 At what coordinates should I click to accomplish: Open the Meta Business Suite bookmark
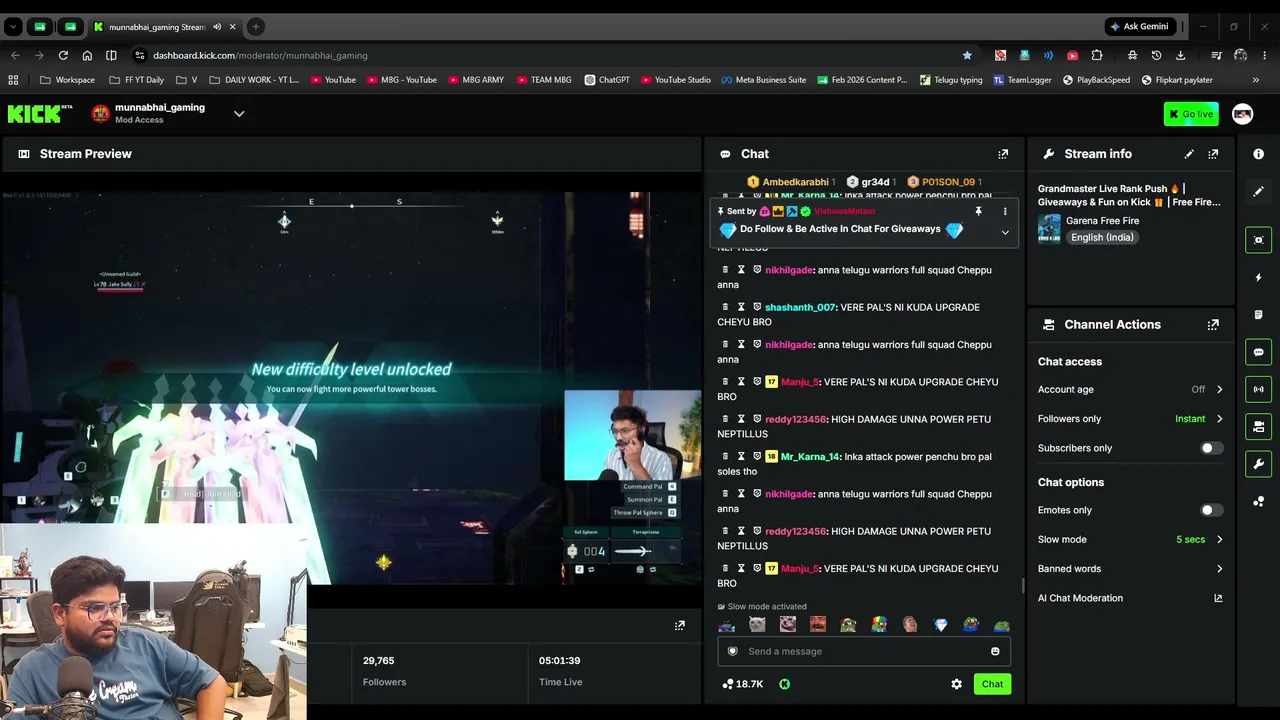coord(763,80)
